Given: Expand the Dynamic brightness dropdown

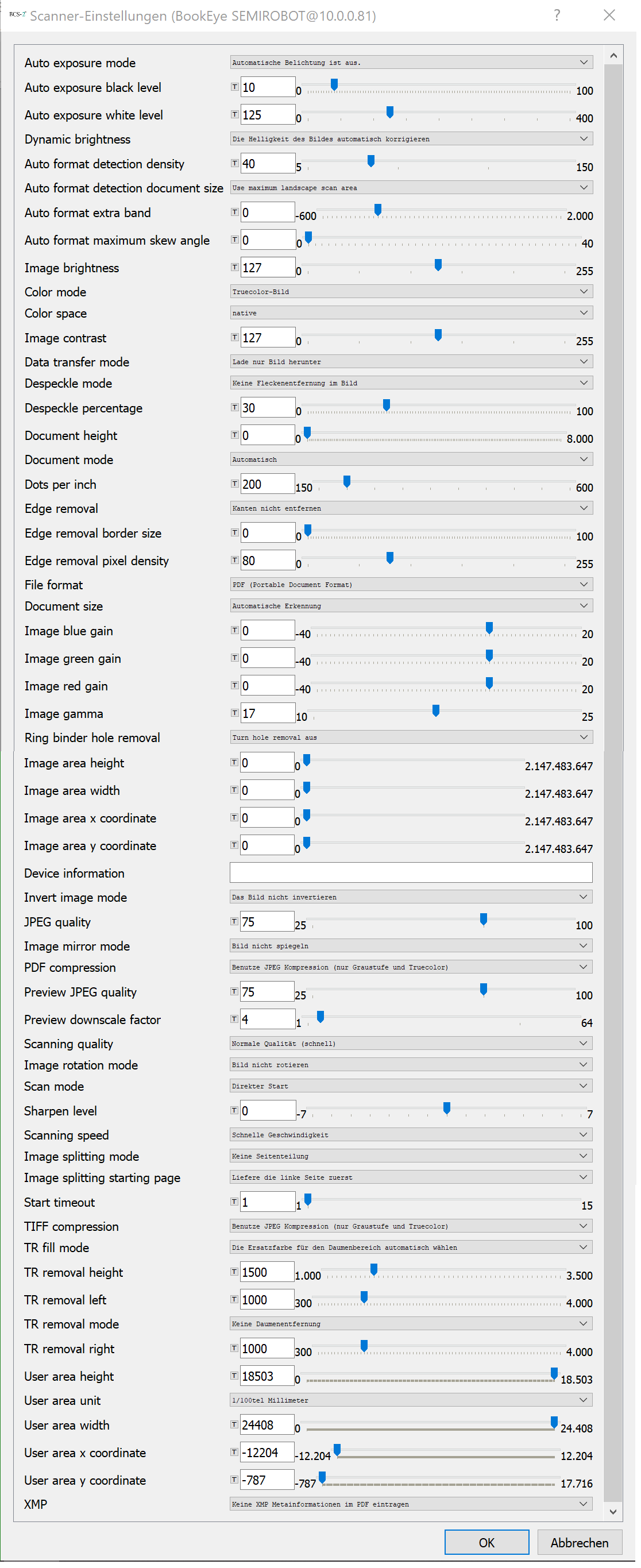Looking at the screenshot, I should tap(411, 139).
